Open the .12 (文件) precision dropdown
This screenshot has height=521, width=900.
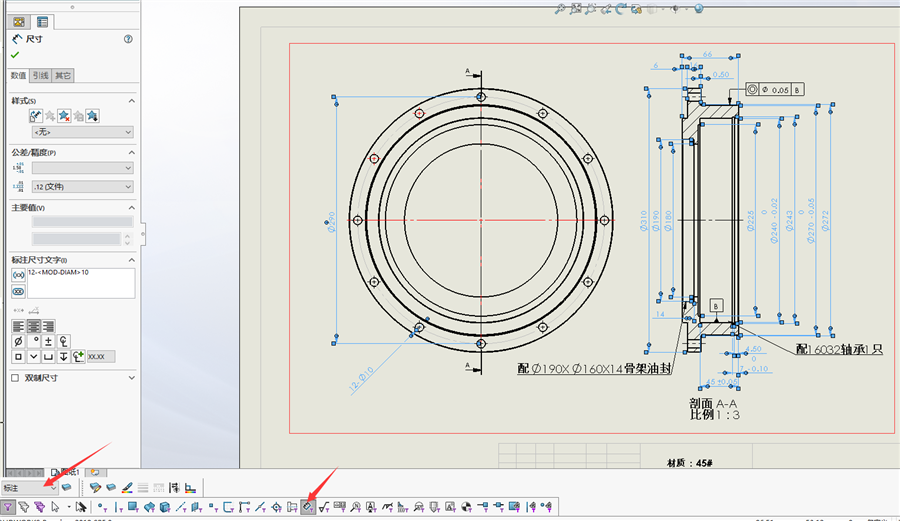point(83,186)
